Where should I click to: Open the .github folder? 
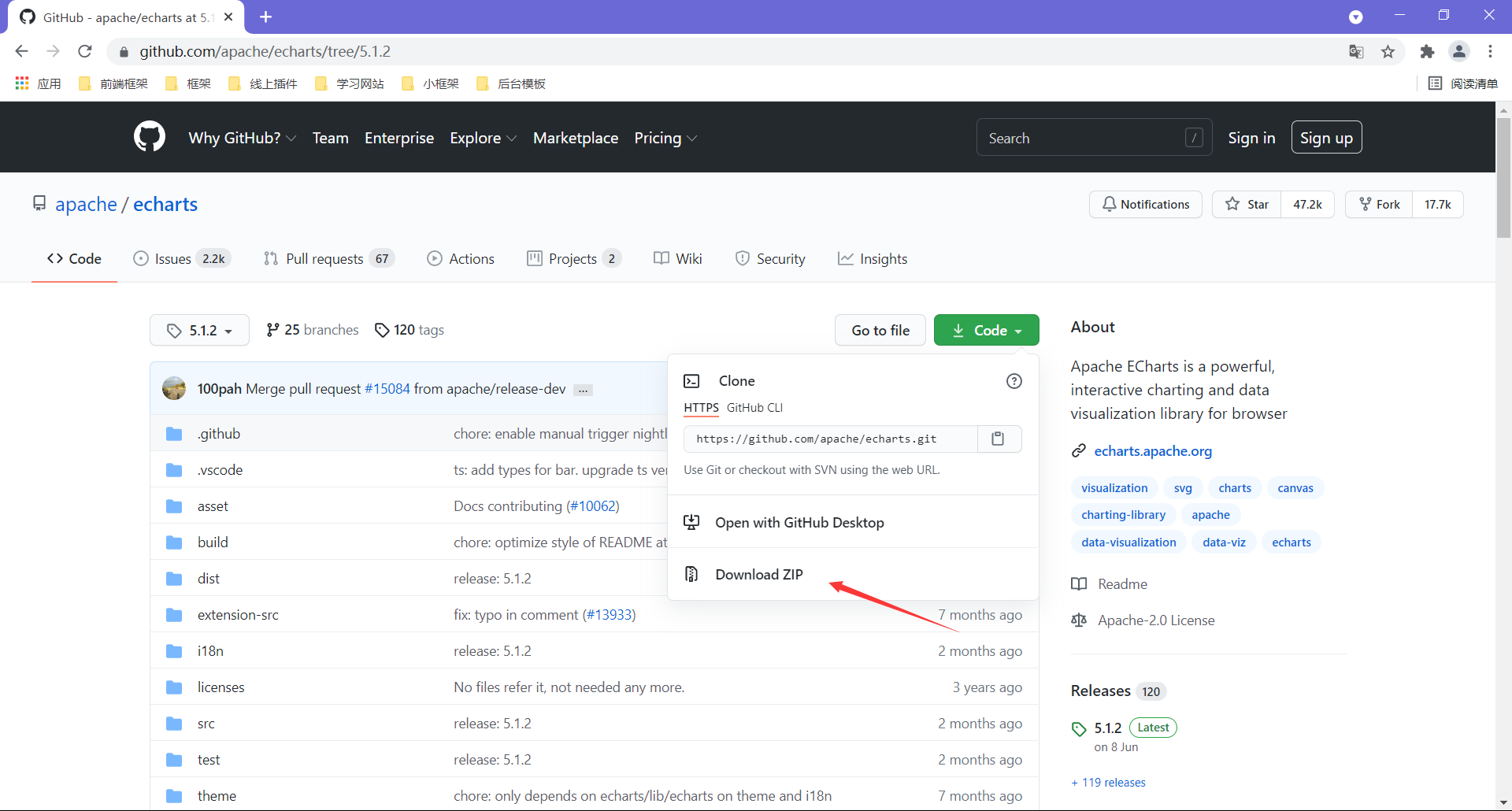(x=219, y=434)
